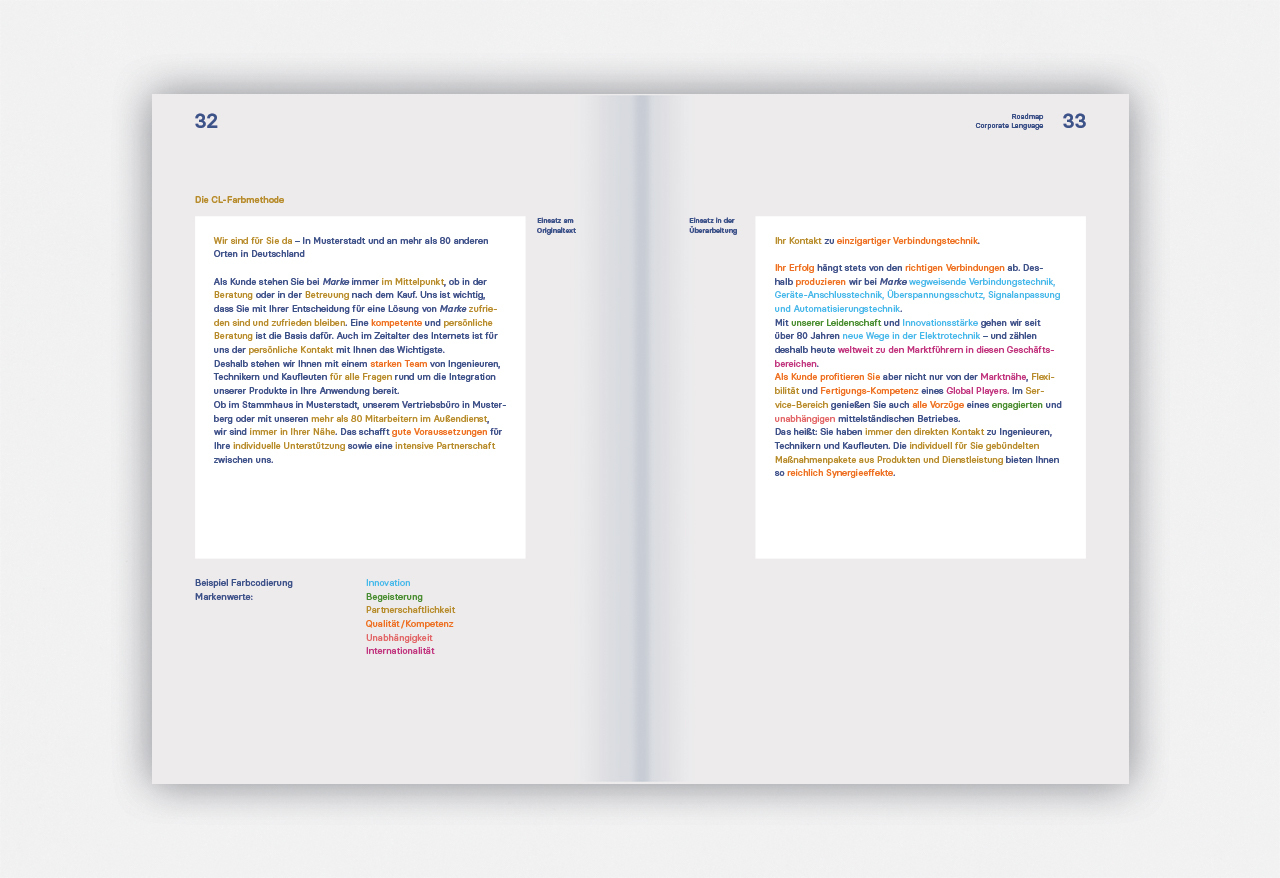
Task: Select the Roadmap Corporate Language header
Action: (1009, 121)
